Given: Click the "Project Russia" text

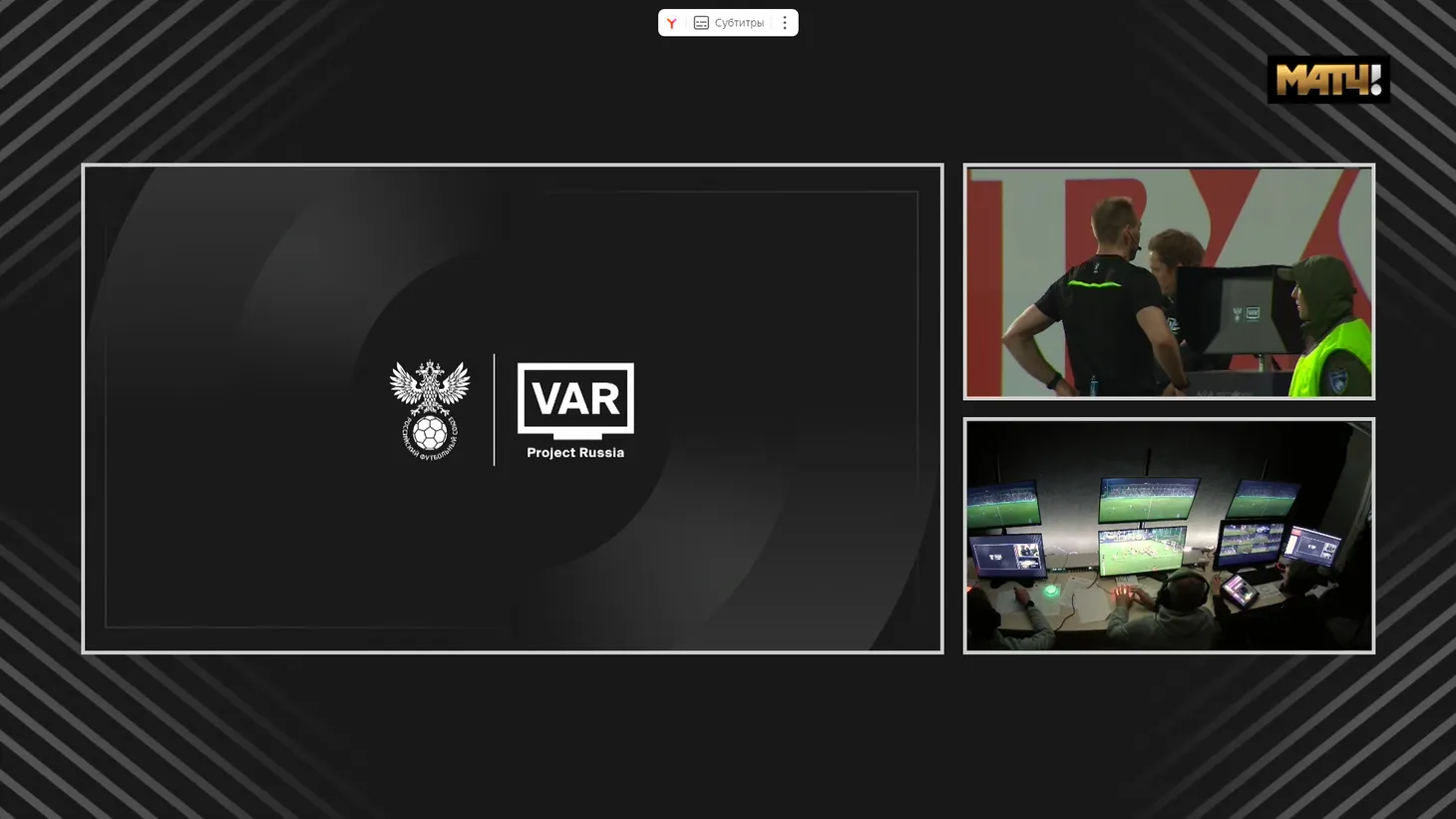Looking at the screenshot, I should tap(575, 453).
